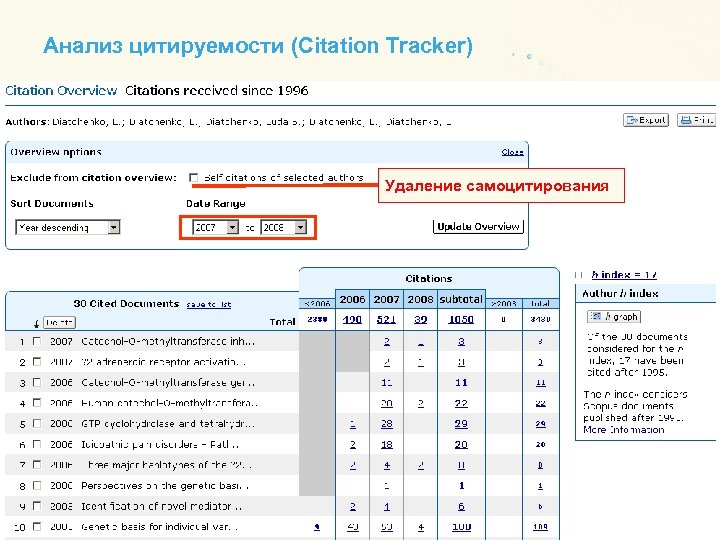Click 2007 citation count 28 for GTP cyclohydrolase

tap(387, 424)
